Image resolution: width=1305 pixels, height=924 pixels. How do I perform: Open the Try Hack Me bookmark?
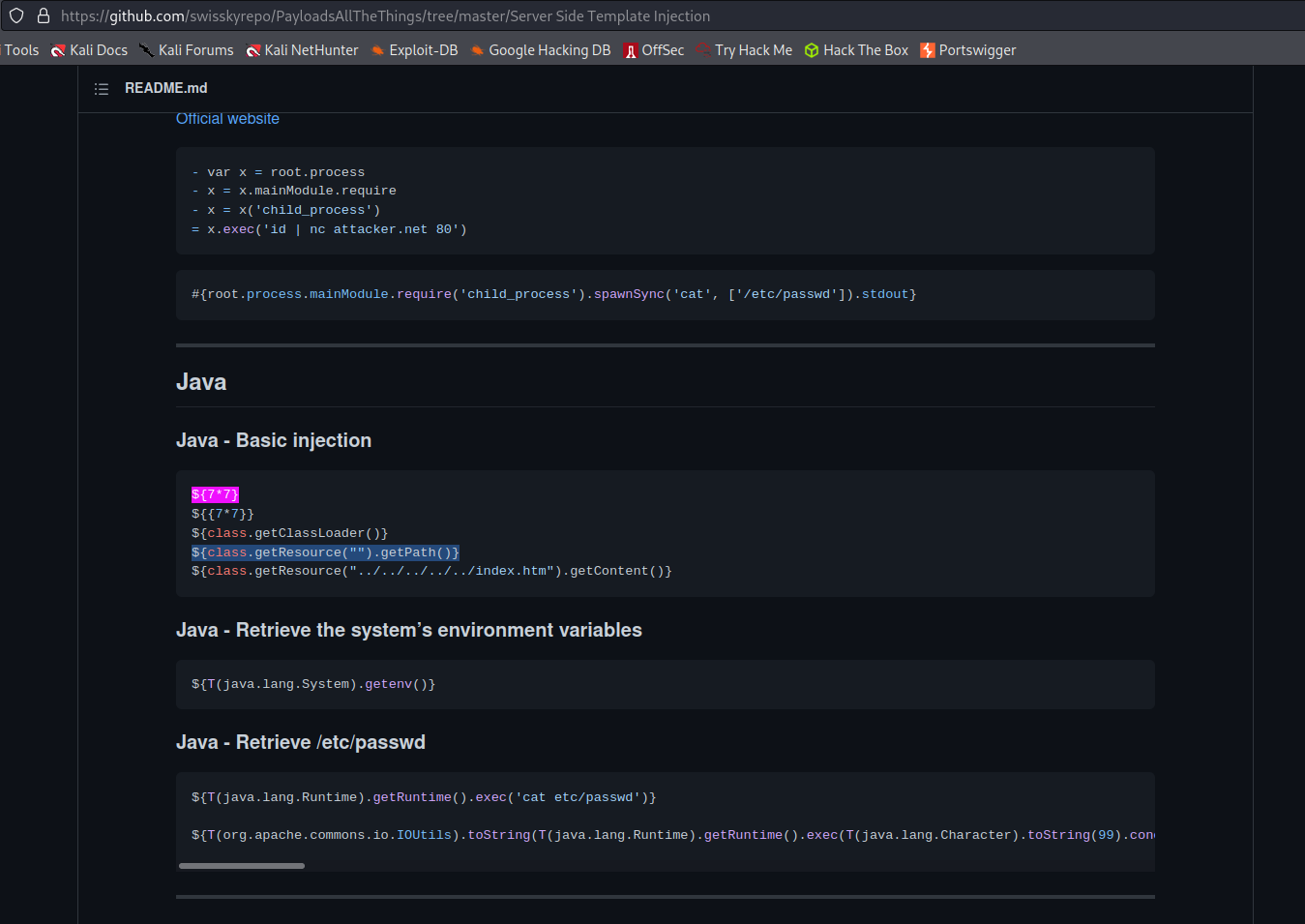tap(744, 50)
